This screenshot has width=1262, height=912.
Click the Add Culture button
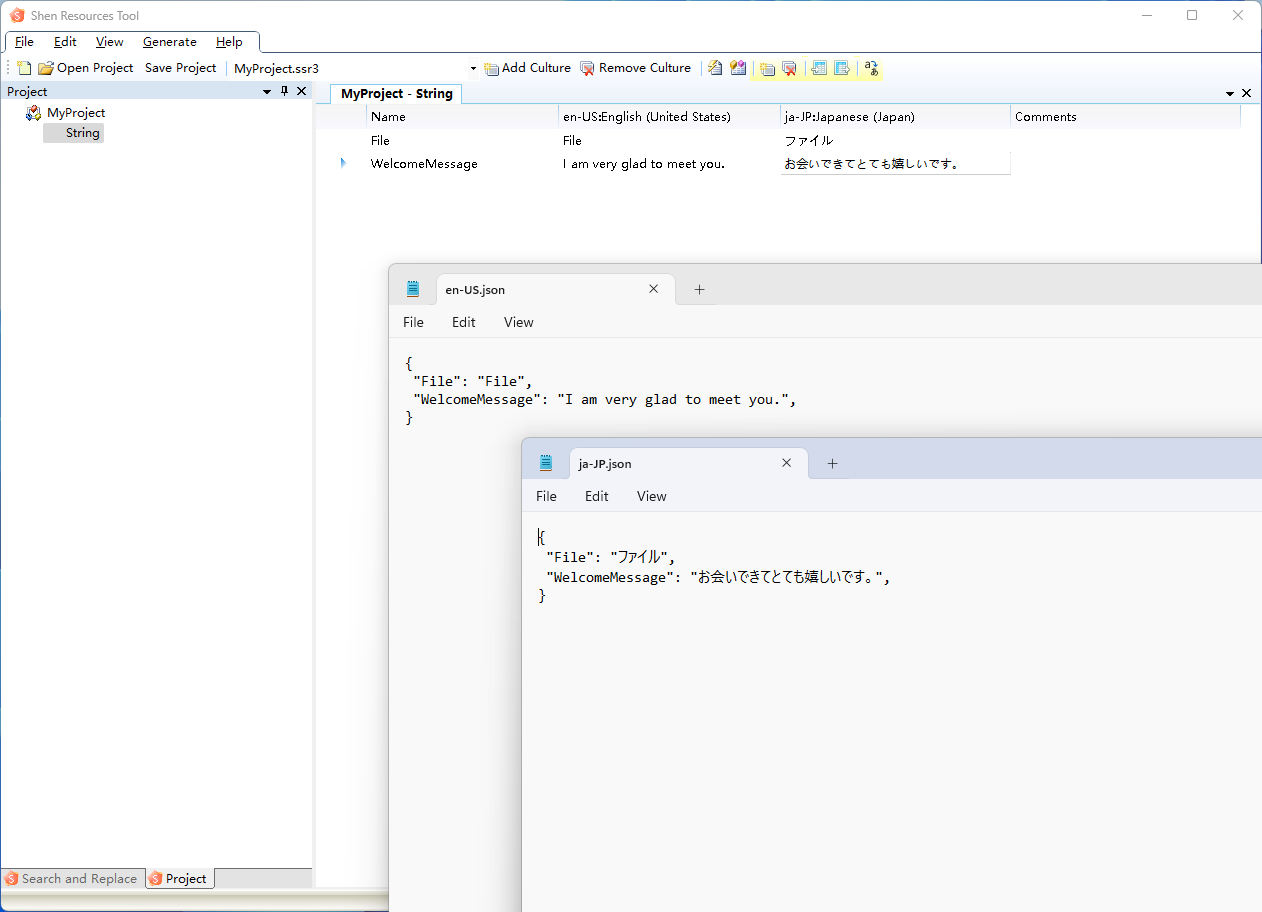click(527, 68)
